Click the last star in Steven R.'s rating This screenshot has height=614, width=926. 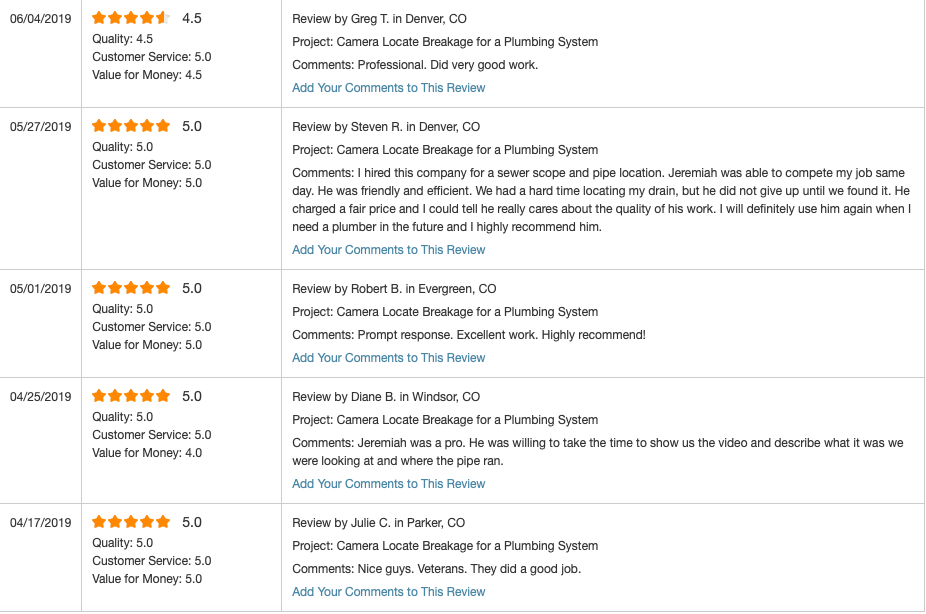(x=163, y=126)
